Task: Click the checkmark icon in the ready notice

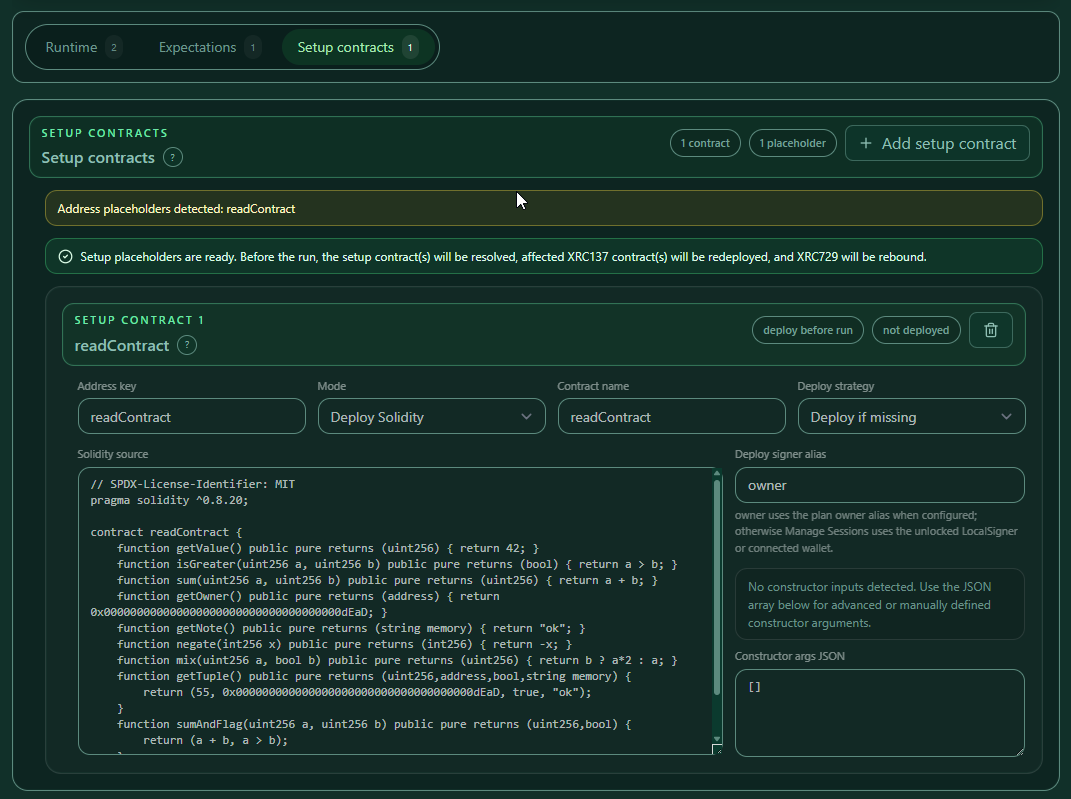Action: click(x=66, y=257)
